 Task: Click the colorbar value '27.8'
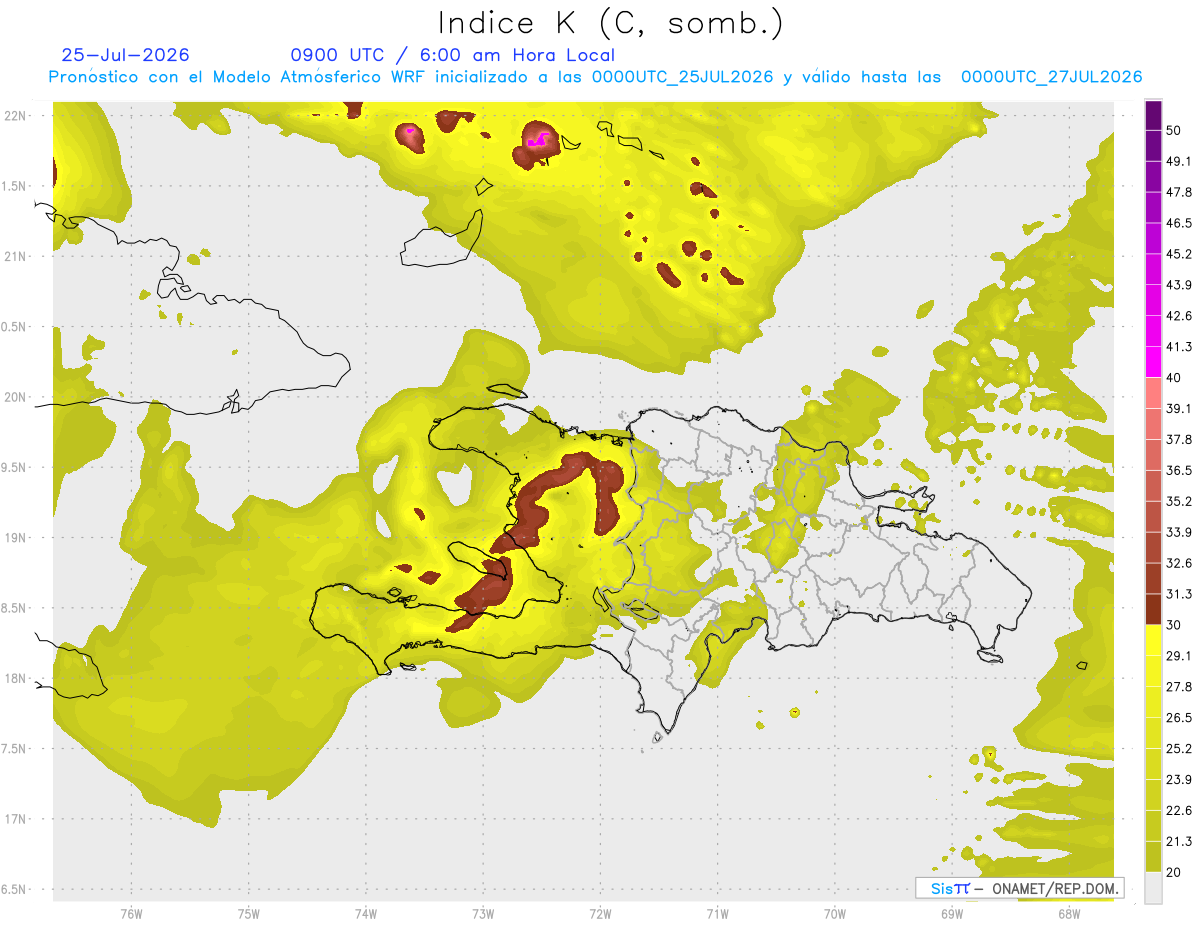[x=1178, y=687]
